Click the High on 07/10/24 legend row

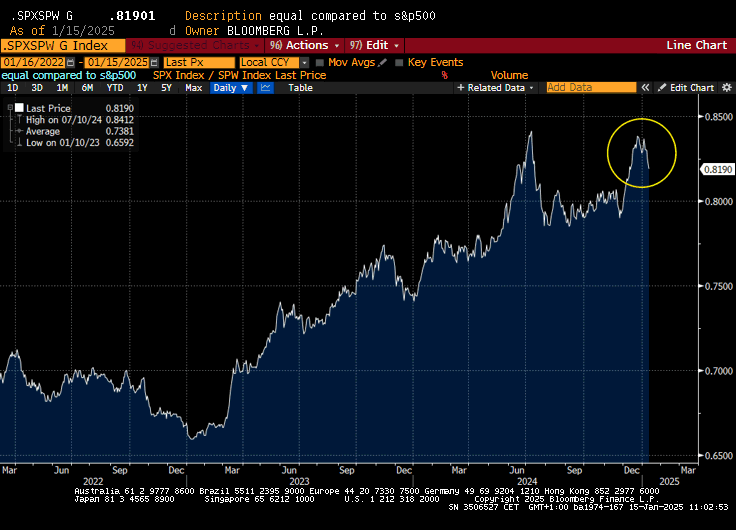75,120
